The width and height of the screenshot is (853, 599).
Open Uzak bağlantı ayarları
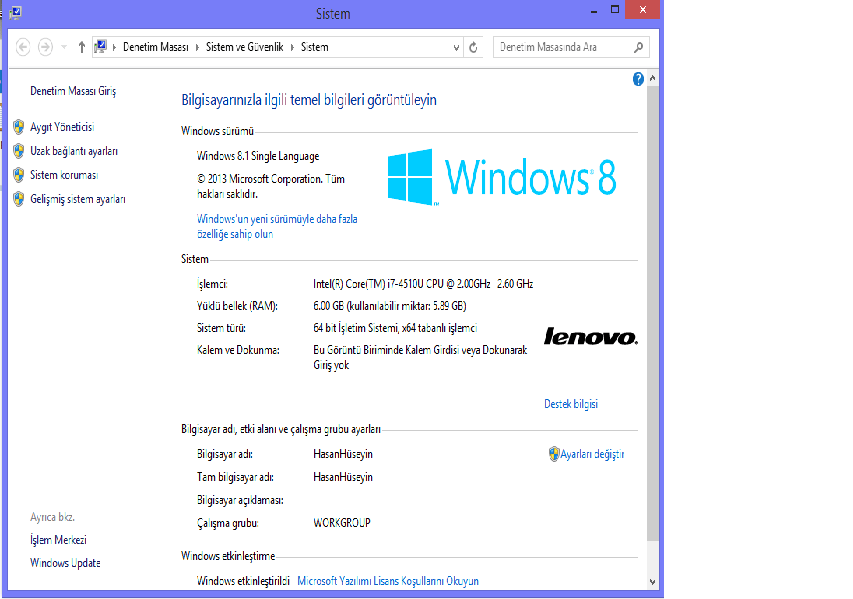pos(74,151)
